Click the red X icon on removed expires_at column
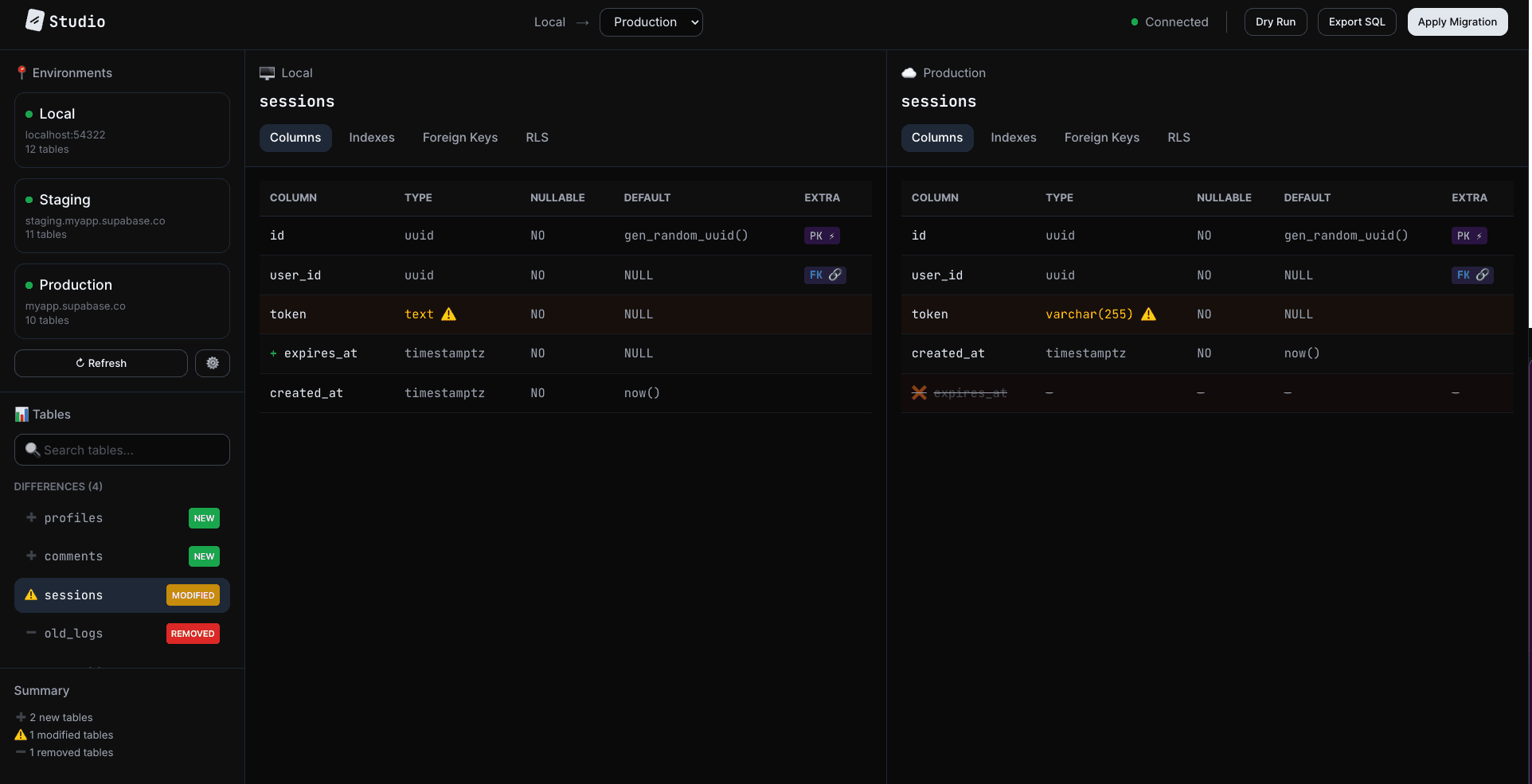The width and height of the screenshot is (1532, 784). click(919, 392)
